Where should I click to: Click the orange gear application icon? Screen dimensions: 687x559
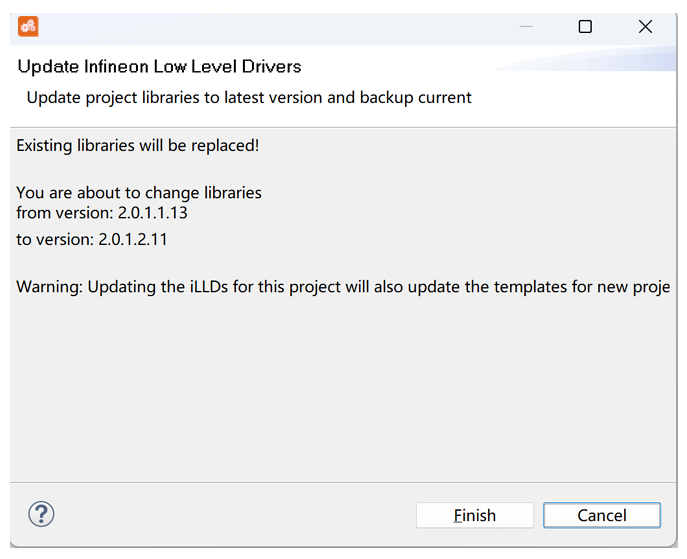point(28,27)
